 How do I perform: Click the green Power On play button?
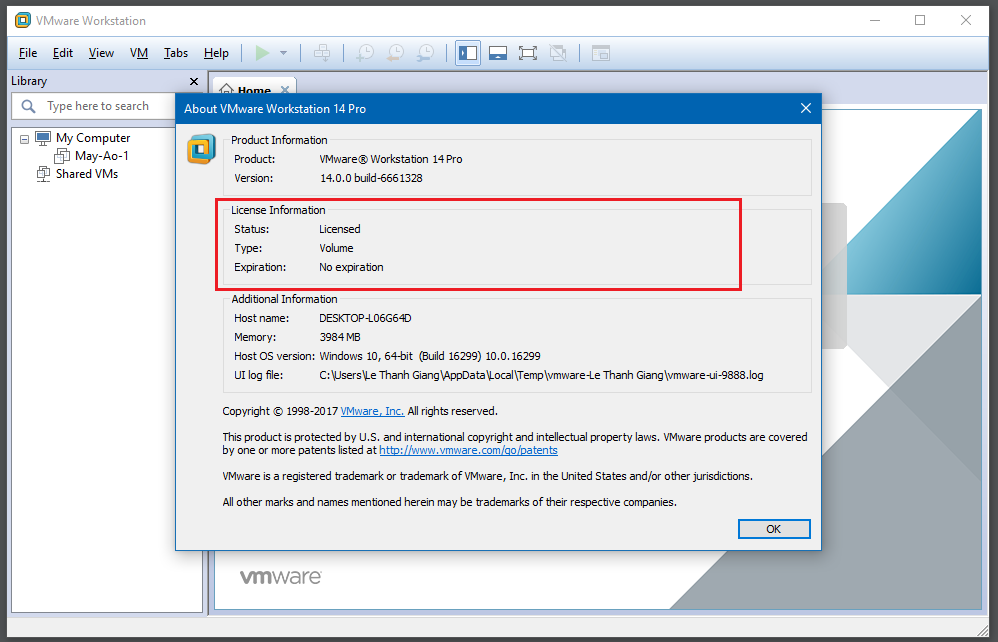pyautogui.click(x=262, y=53)
